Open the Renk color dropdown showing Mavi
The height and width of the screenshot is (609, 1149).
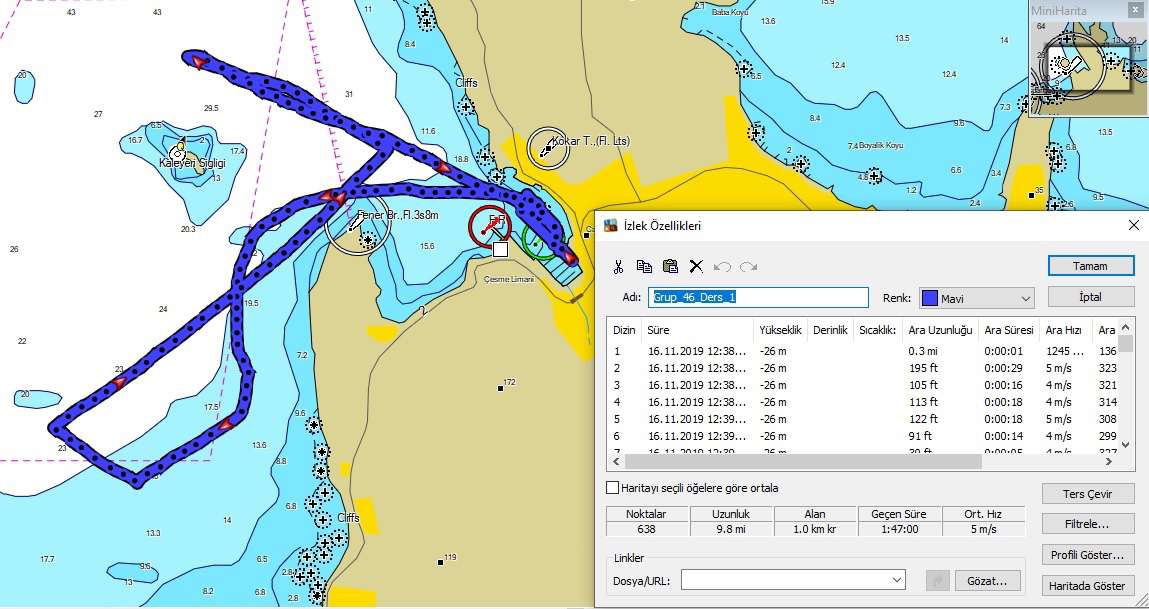click(x=976, y=298)
